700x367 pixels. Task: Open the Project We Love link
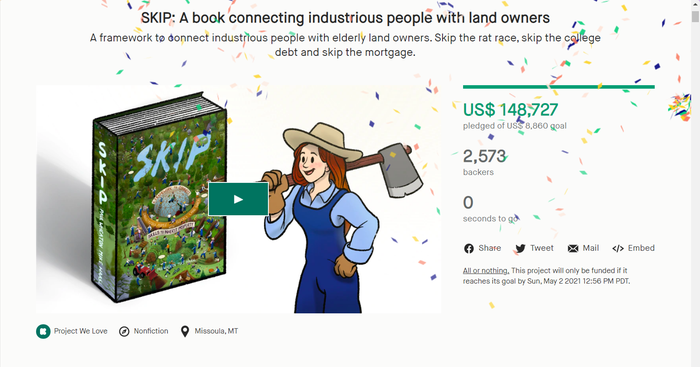(80, 331)
